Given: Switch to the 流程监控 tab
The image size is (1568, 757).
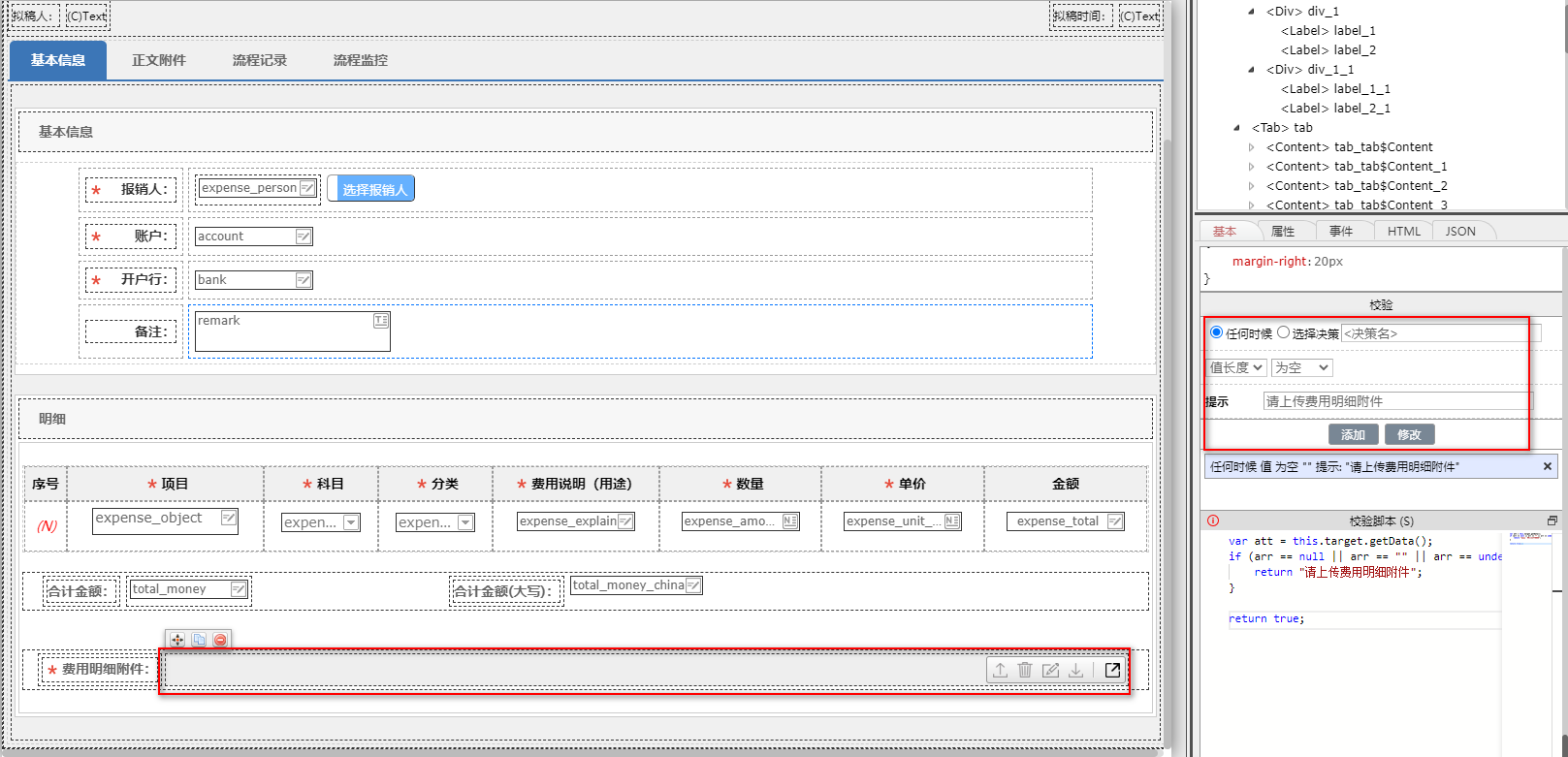Looking at the screenshot, I should coord(361,60).
